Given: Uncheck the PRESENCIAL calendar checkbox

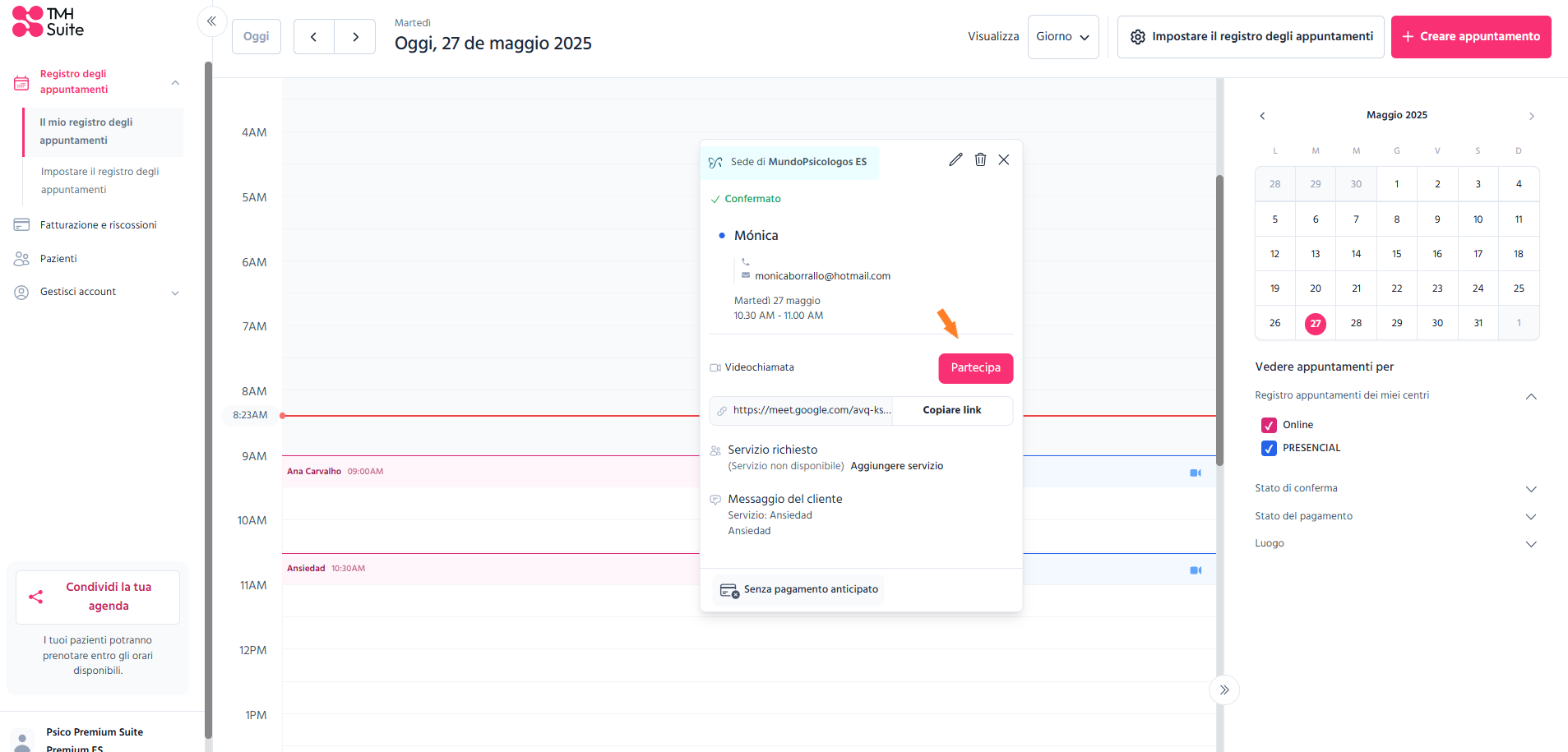Looking at the screenshot, I should click(x=1269, y=448).
